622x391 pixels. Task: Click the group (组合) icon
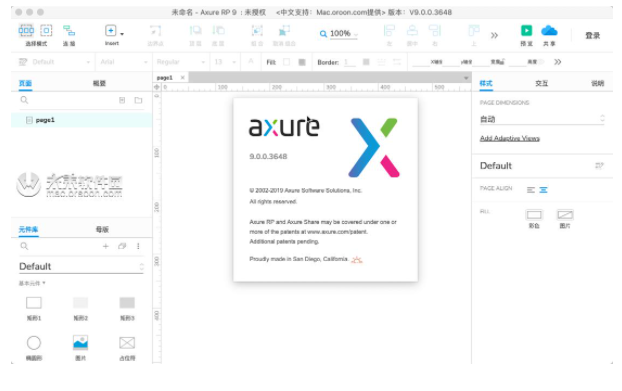pos(257,31)
